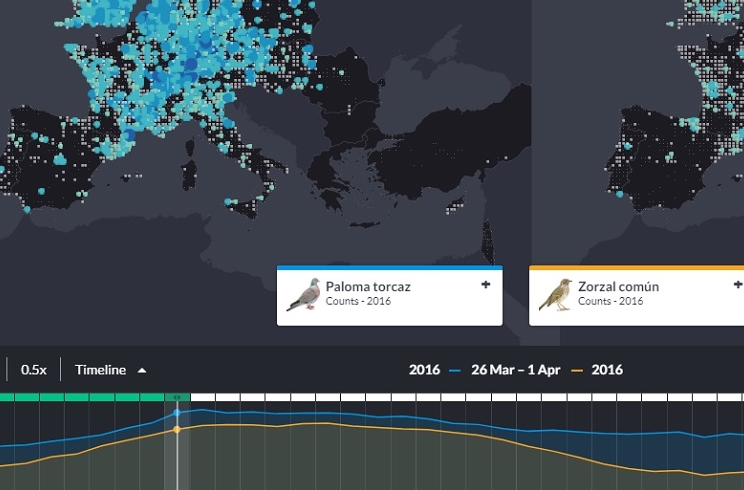Click the plus icon on Paloma torcaz card
Screen dimensions: 744x490
[486, 285]
